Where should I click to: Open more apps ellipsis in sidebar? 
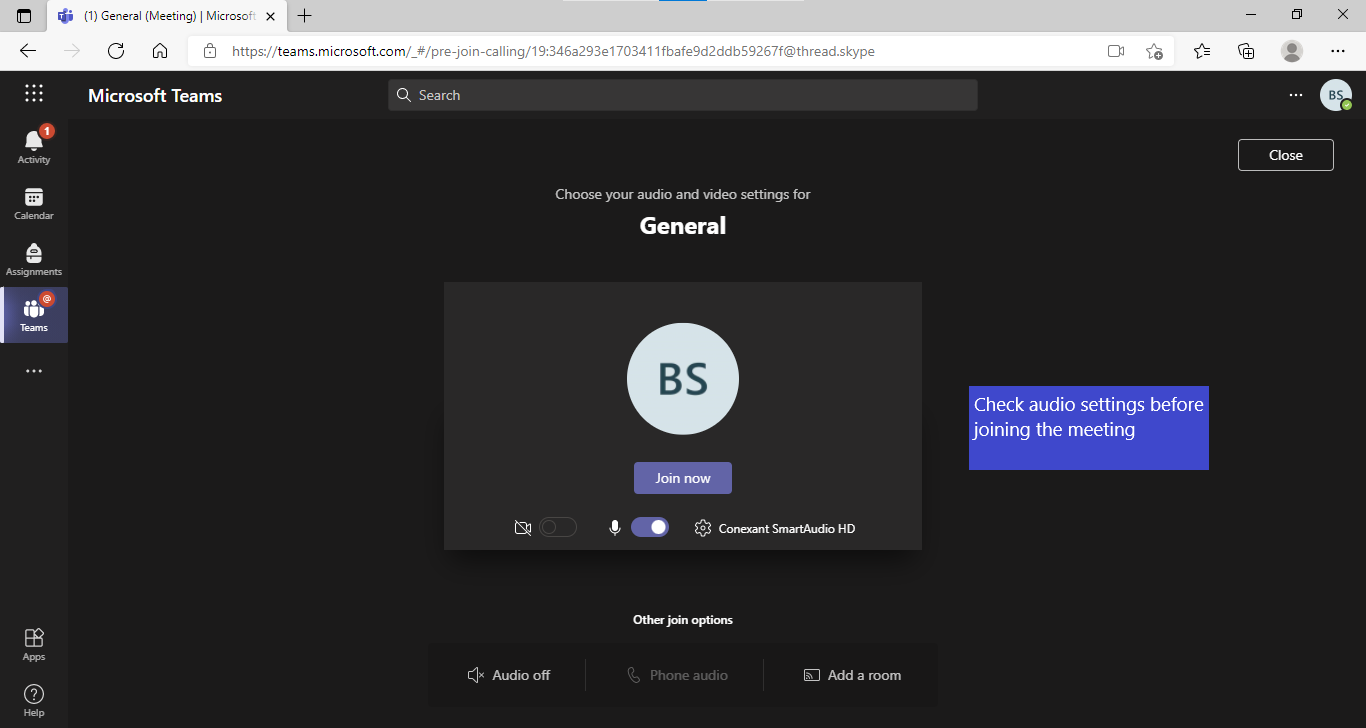coord(34,371)
